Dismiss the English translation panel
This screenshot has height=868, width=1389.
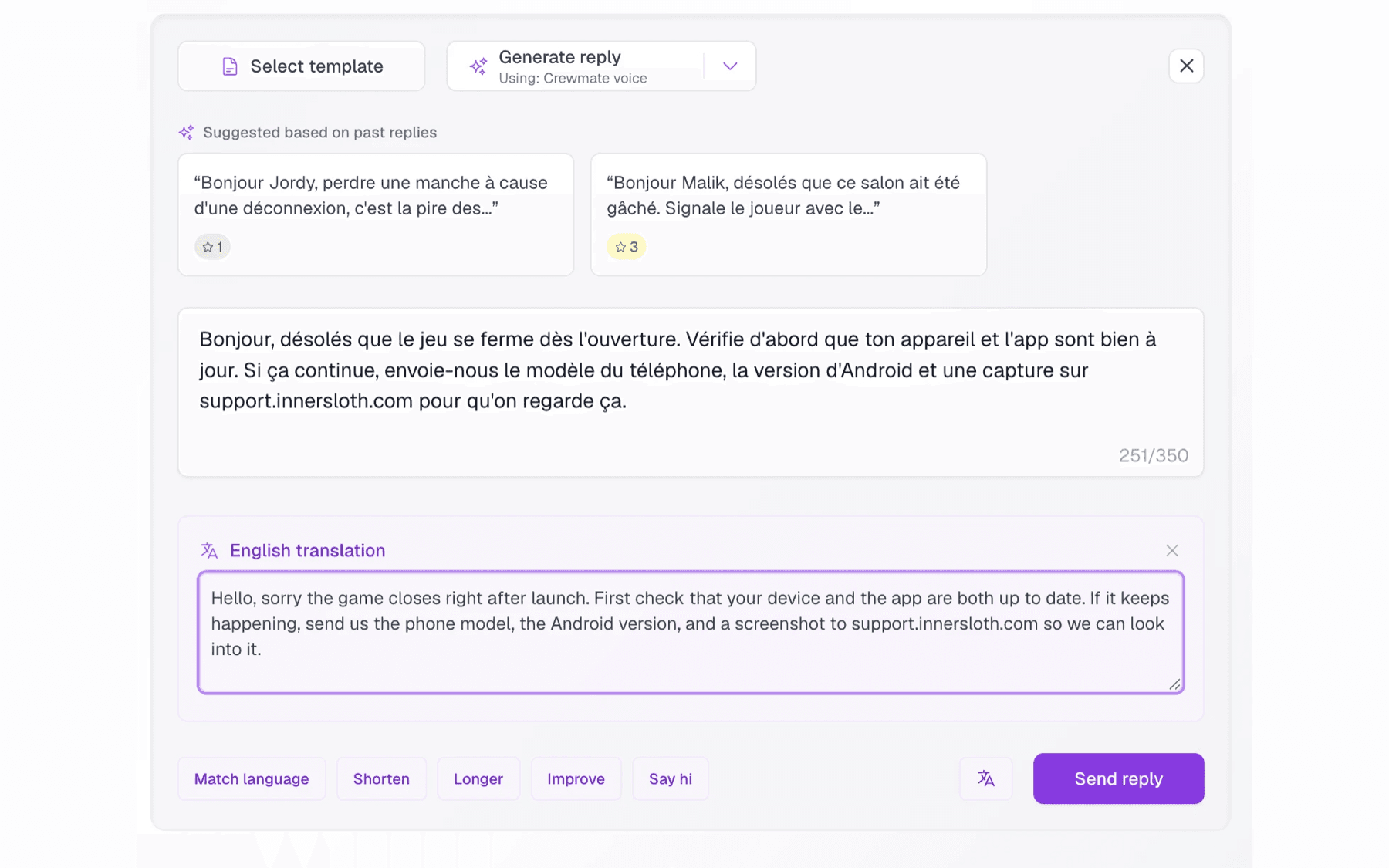tap(1171, 550)
